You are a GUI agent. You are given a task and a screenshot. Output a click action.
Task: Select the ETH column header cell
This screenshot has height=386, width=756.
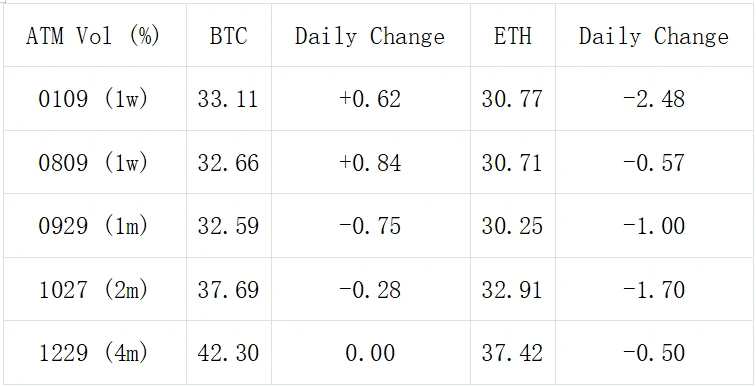[x=513, y=35]
